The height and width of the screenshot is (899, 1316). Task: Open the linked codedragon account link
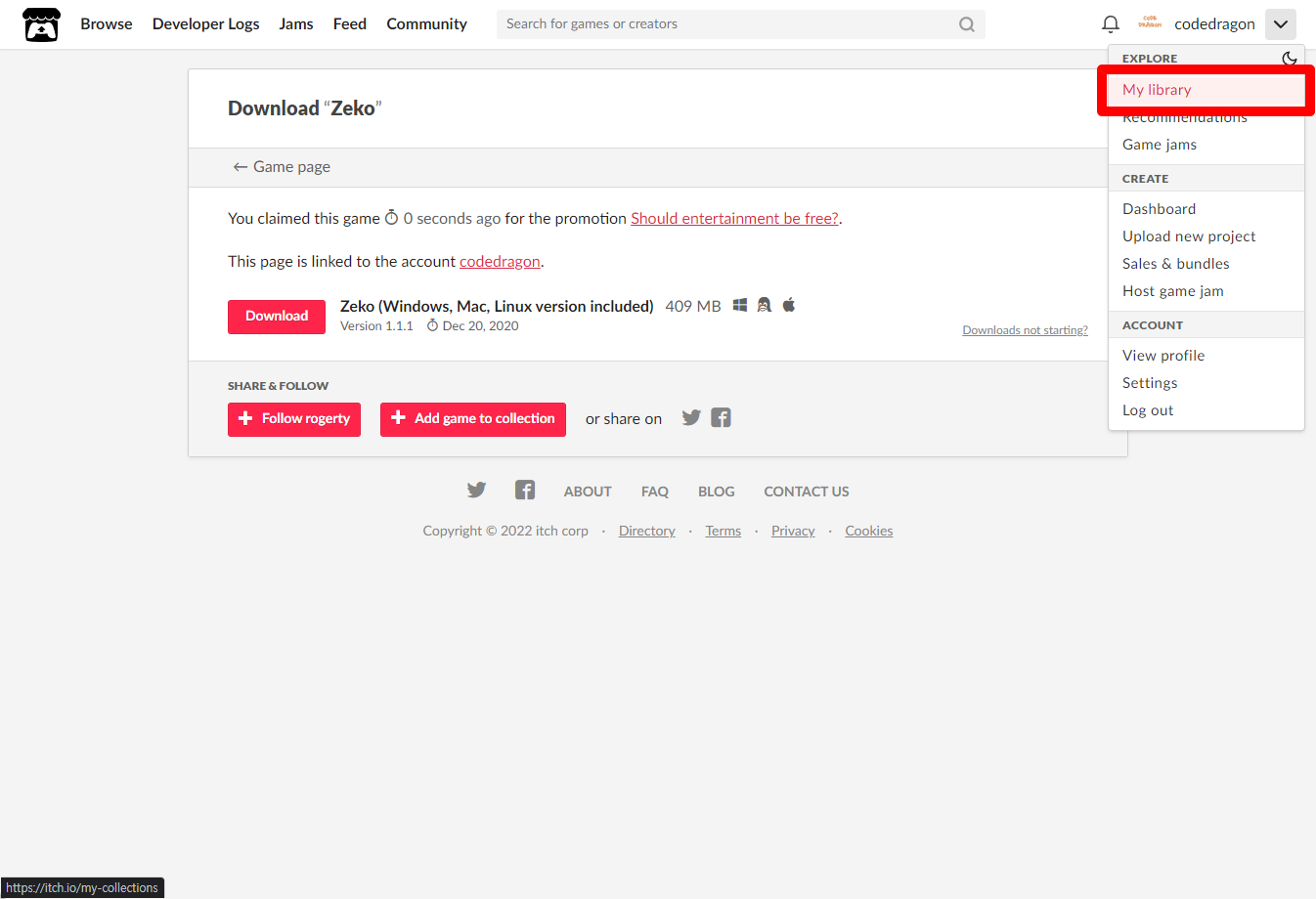pyautogui.click(x=500, y=262)
